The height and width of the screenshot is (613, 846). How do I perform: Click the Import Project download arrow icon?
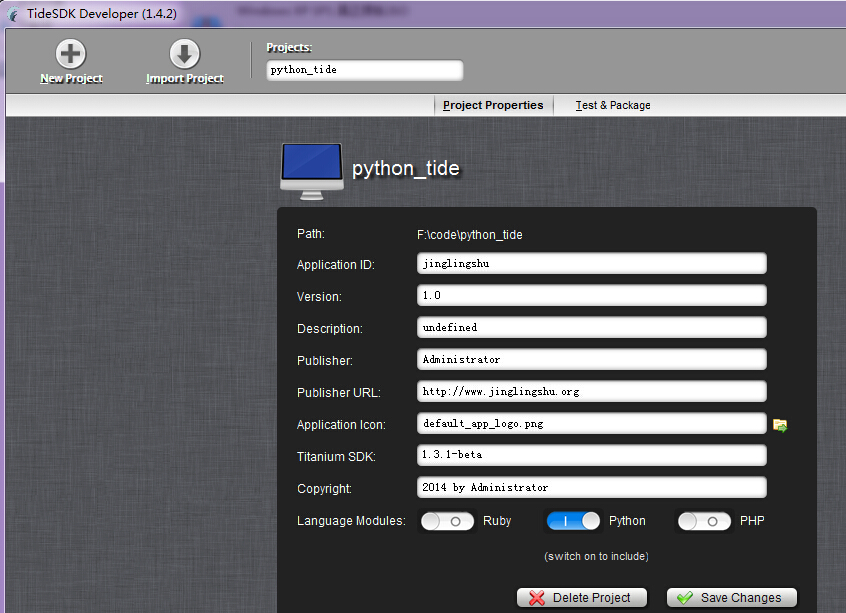click(x=185, y=53)
